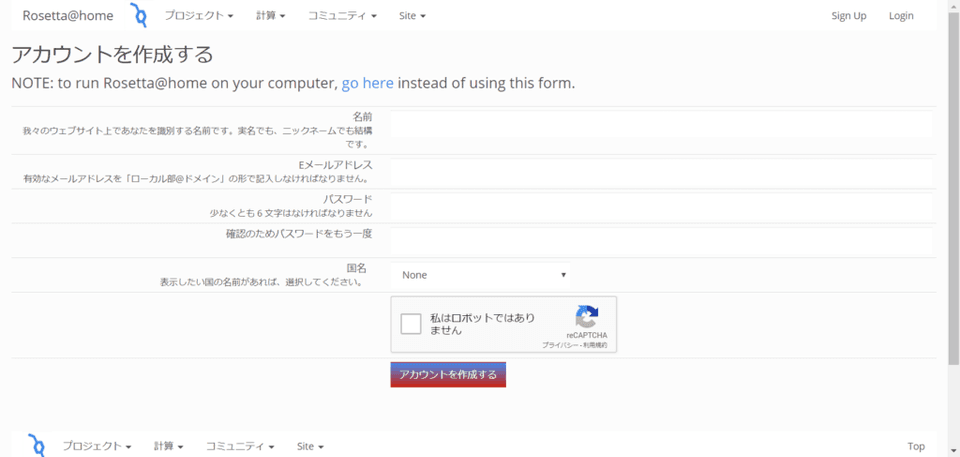
Task: Click the Login link
Action: tap(901, 16)
